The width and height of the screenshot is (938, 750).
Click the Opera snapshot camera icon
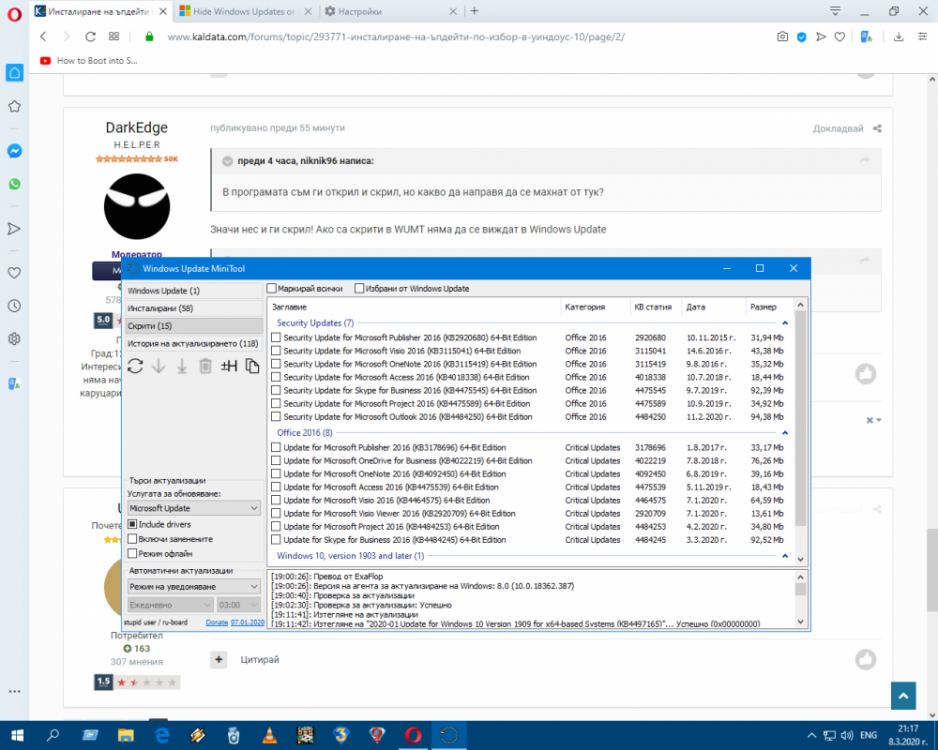[782, 37]
